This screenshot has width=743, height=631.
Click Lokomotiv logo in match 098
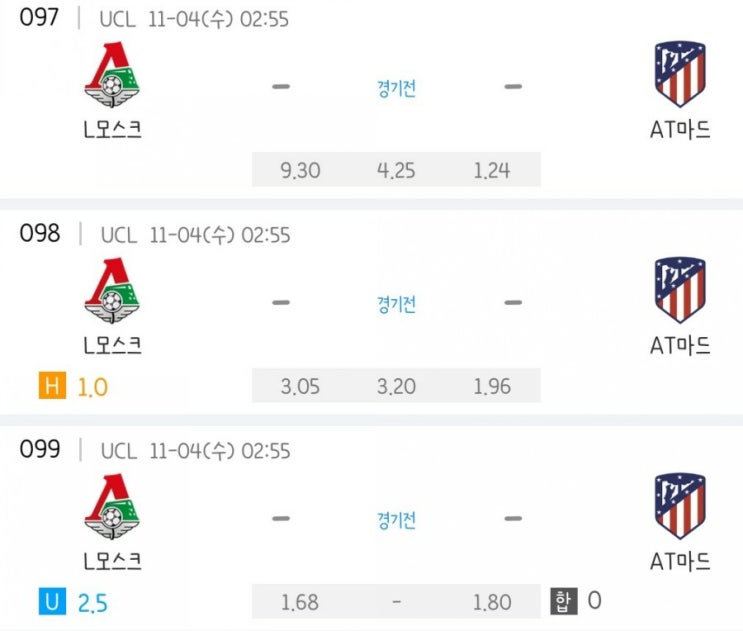[112, 290]
